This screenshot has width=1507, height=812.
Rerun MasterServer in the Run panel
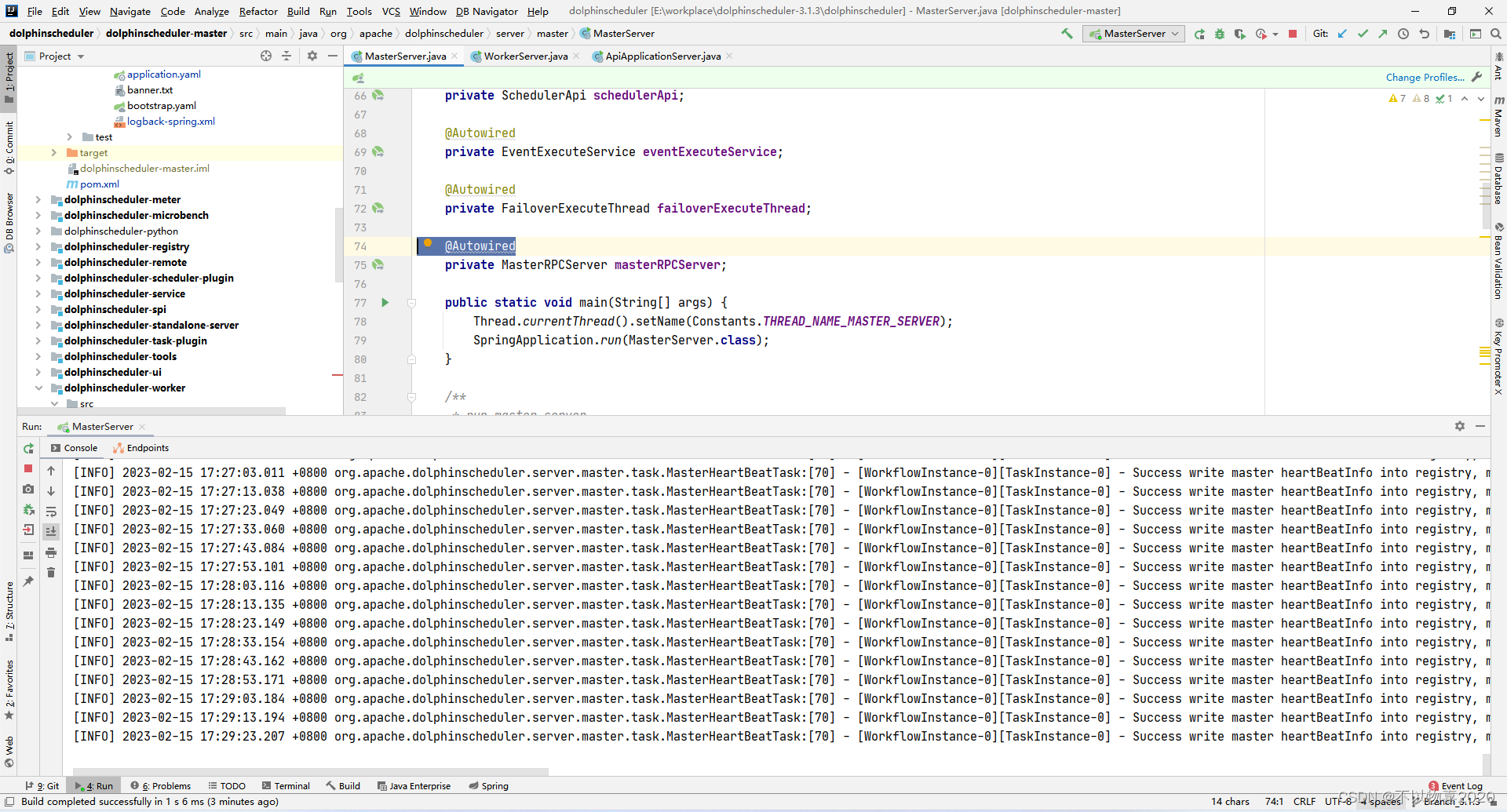[28, 449]
